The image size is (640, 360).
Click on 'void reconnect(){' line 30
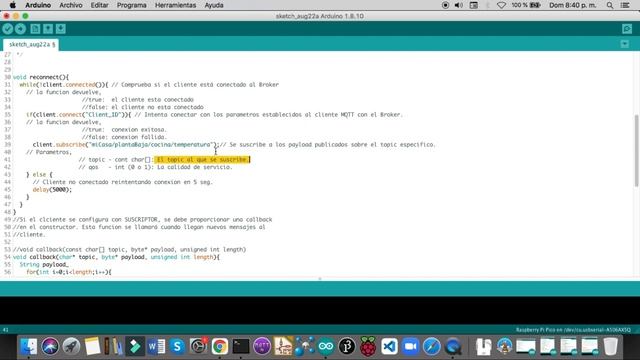click(x=41, y=77)
